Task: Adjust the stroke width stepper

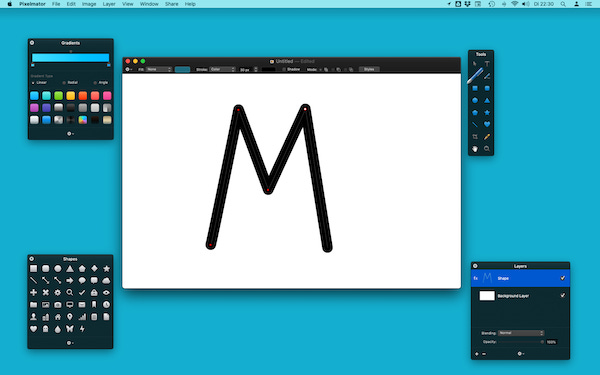Action: (x=256, y=69)
